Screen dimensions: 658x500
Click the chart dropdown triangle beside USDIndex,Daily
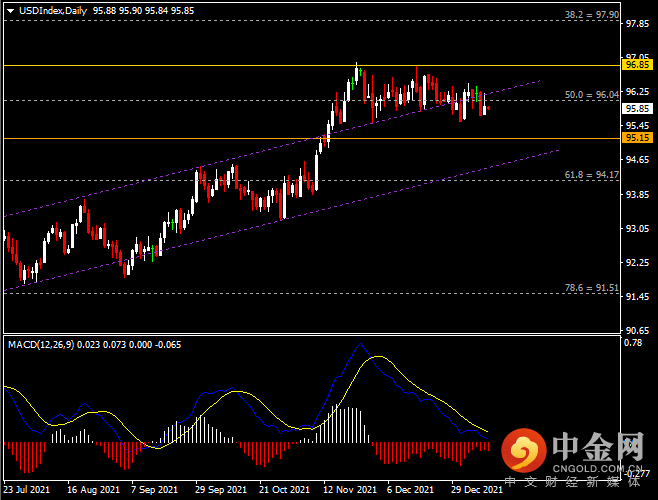(9, 9)
